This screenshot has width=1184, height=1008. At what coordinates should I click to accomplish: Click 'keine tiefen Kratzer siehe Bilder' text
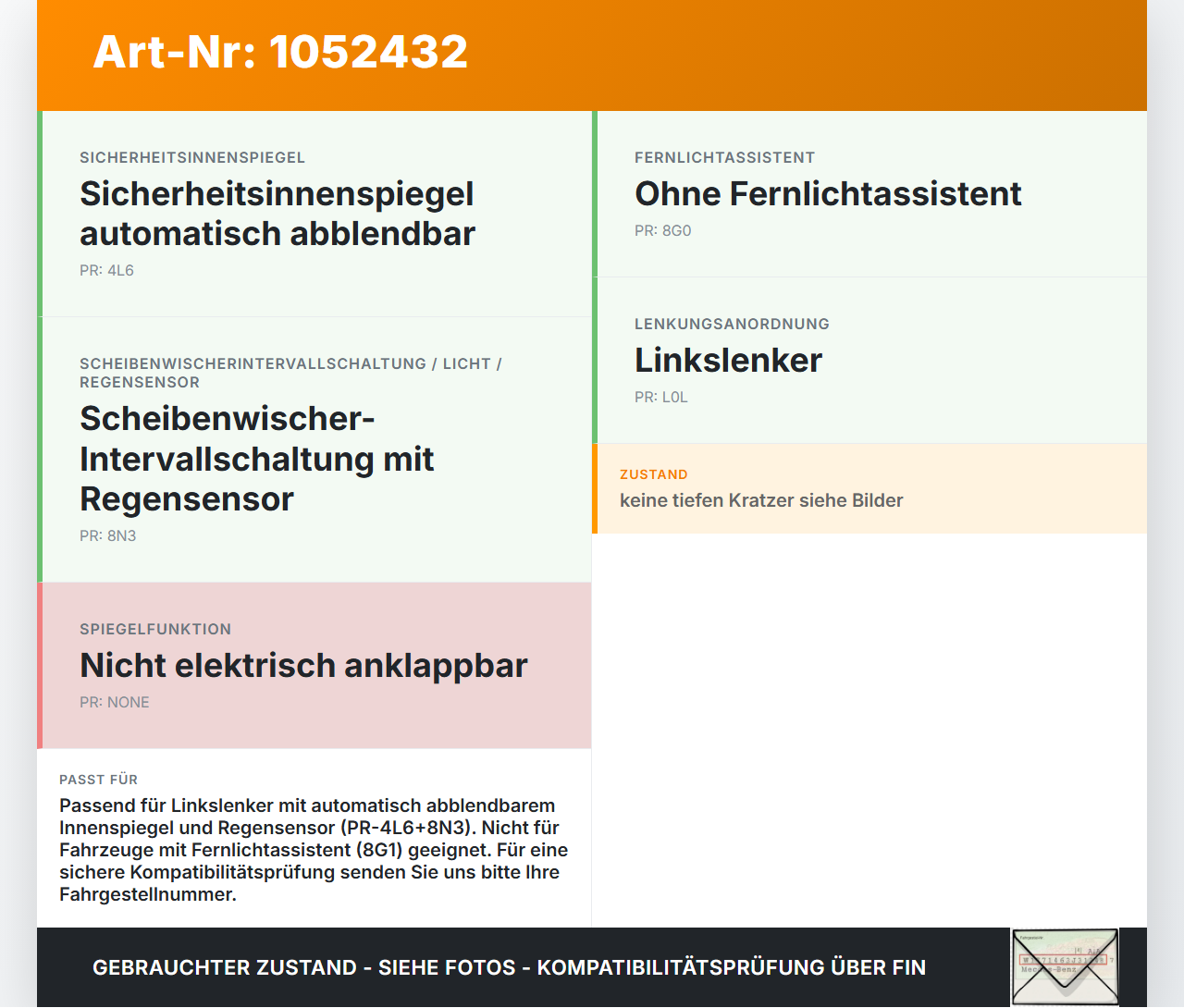pyautogui.click(x=761, y=500)
